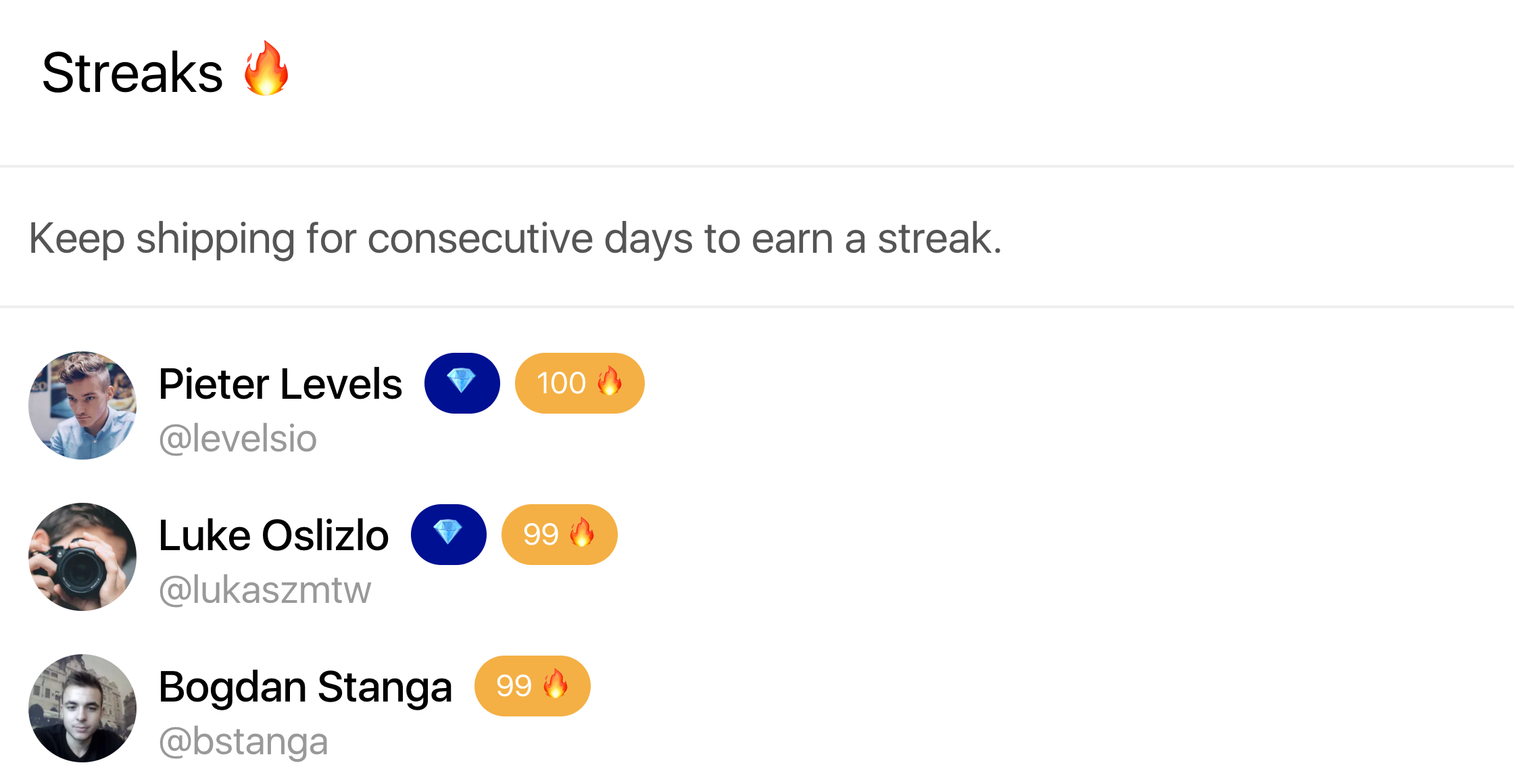Screen dimensions: 1514x784
Task: Click the @lukaszmtw handle
Action: point(265,591)
